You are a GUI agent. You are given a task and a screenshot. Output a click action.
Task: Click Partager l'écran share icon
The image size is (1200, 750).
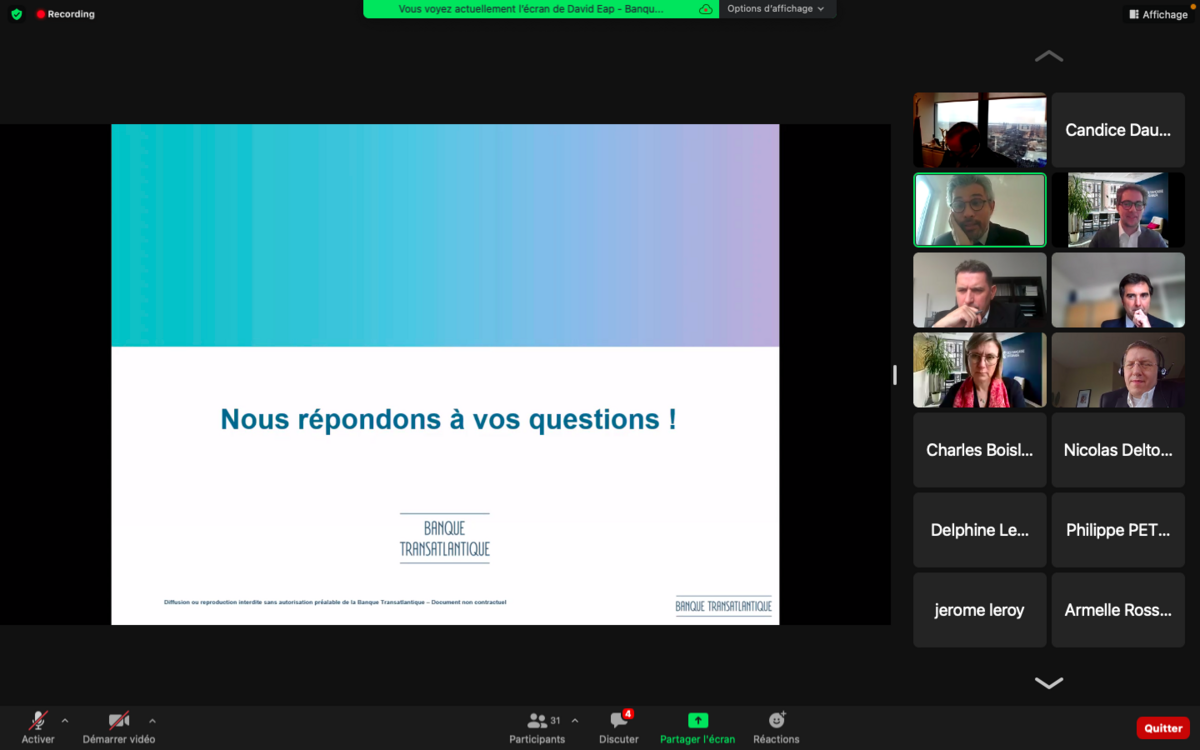pos(697,720)
